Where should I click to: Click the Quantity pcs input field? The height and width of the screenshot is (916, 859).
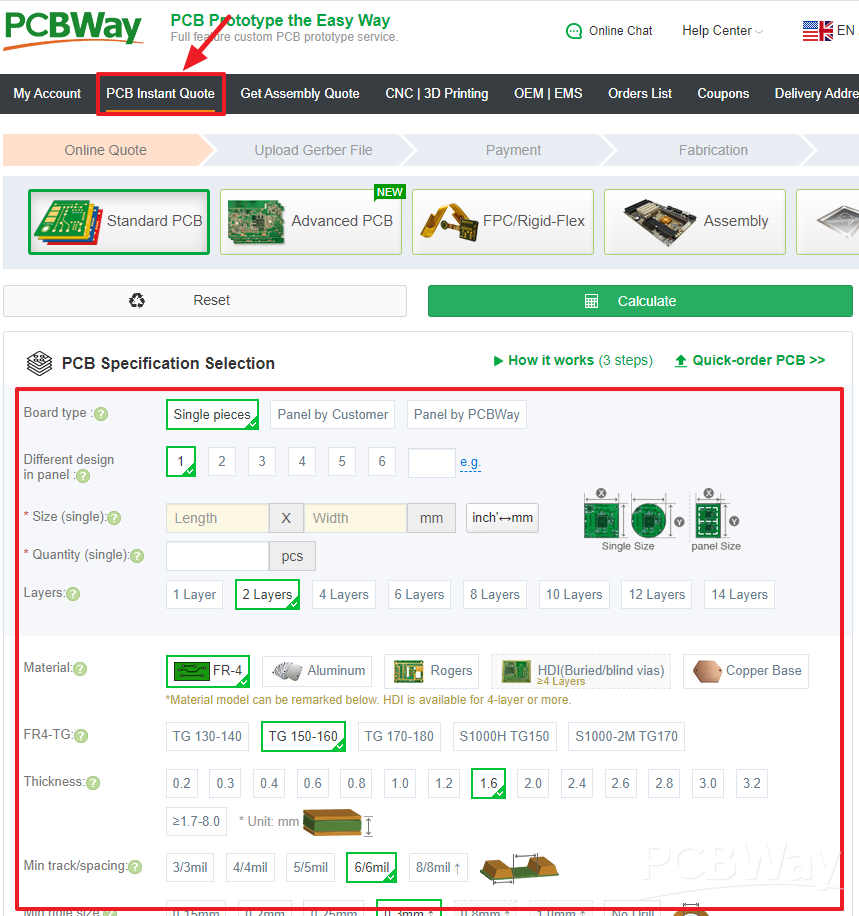pos(217,556)
